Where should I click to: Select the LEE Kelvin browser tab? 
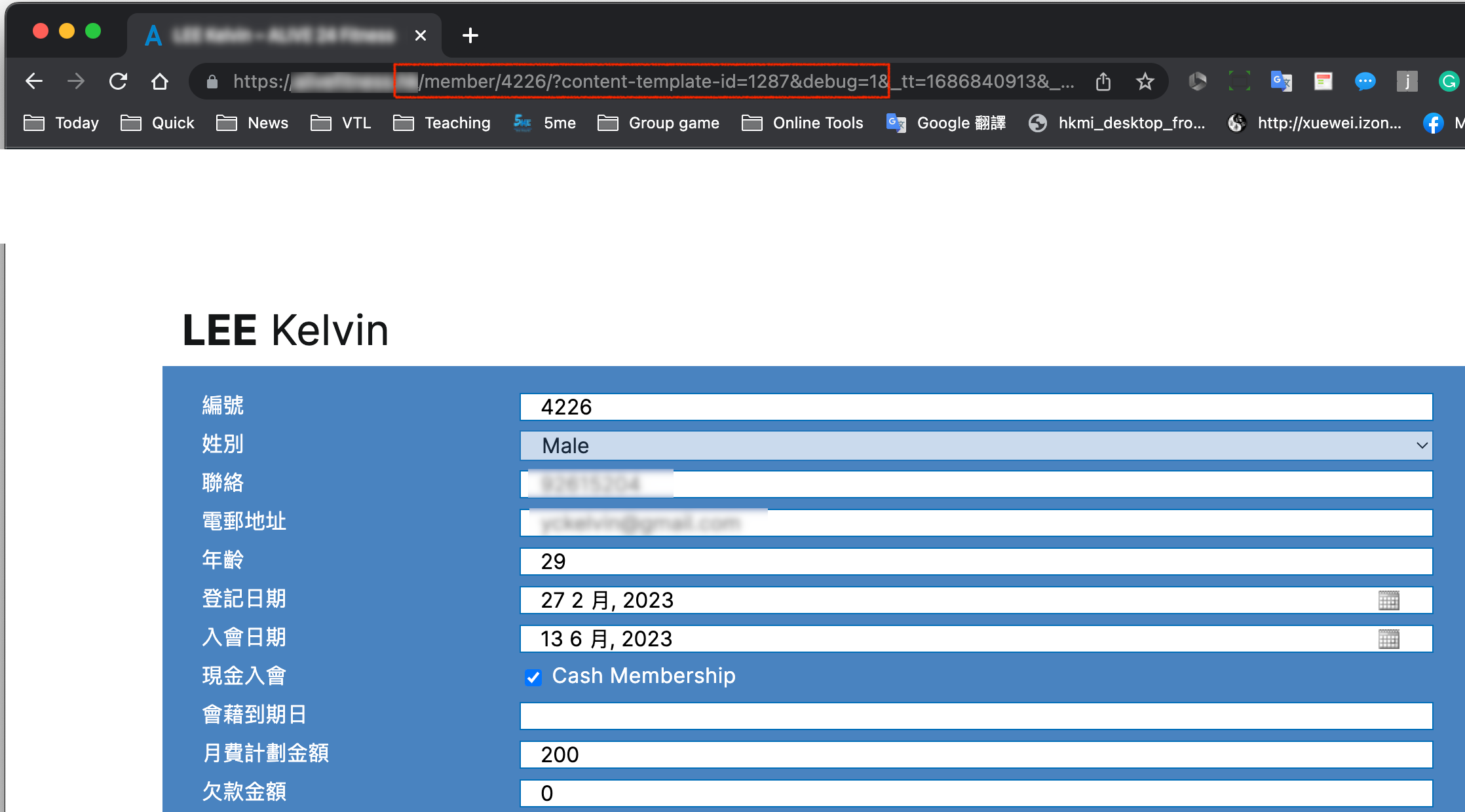283,35
